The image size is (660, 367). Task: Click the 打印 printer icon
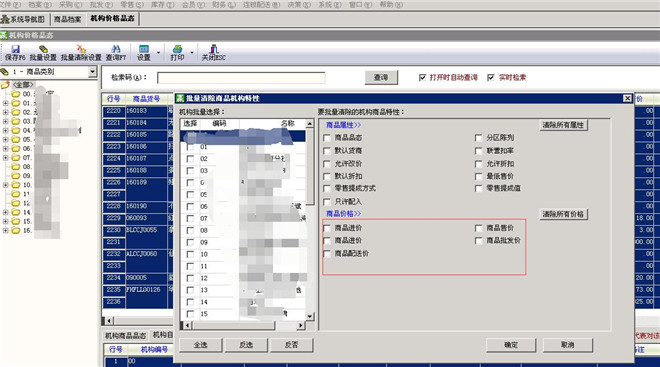[x=177, y=49]
